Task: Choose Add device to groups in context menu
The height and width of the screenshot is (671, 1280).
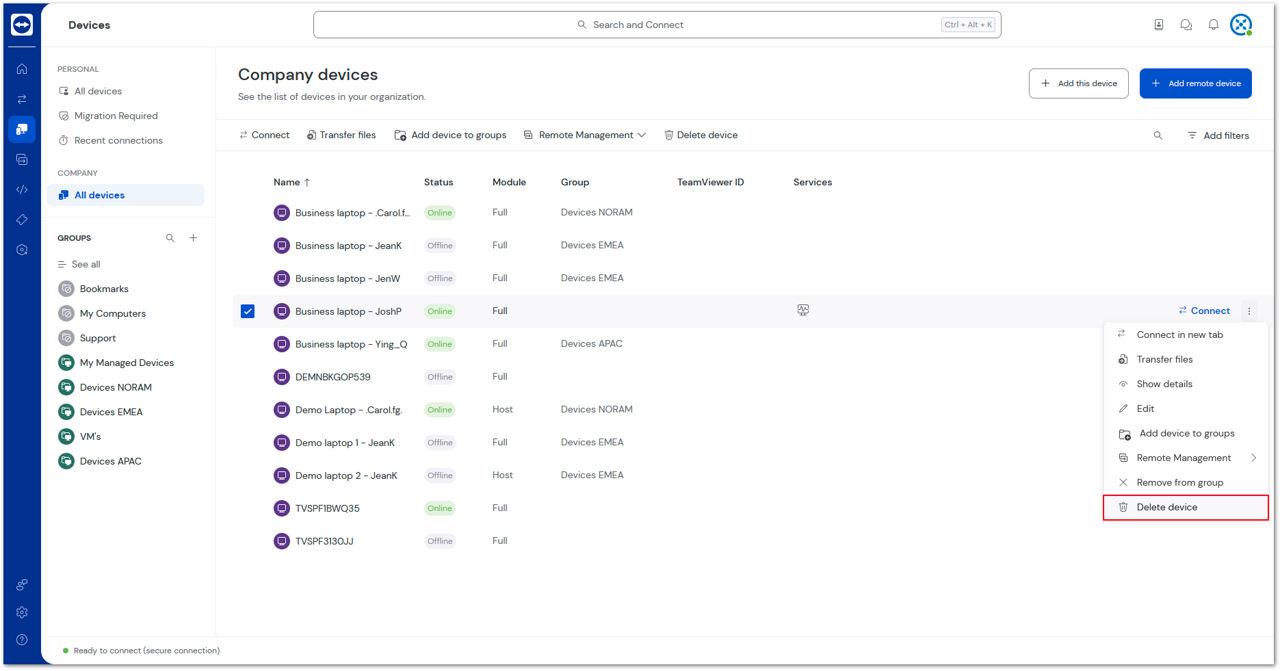Action: [1186, 433]
